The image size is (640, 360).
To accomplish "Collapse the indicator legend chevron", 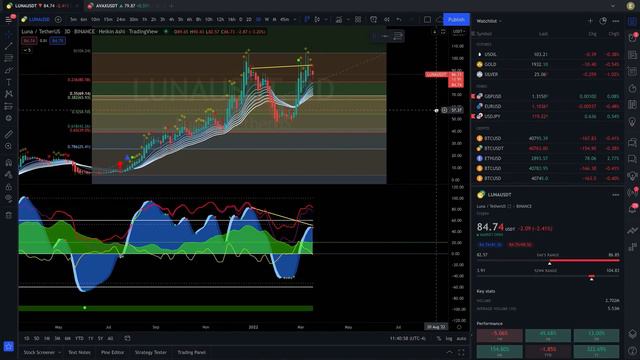I will [27, 50].
